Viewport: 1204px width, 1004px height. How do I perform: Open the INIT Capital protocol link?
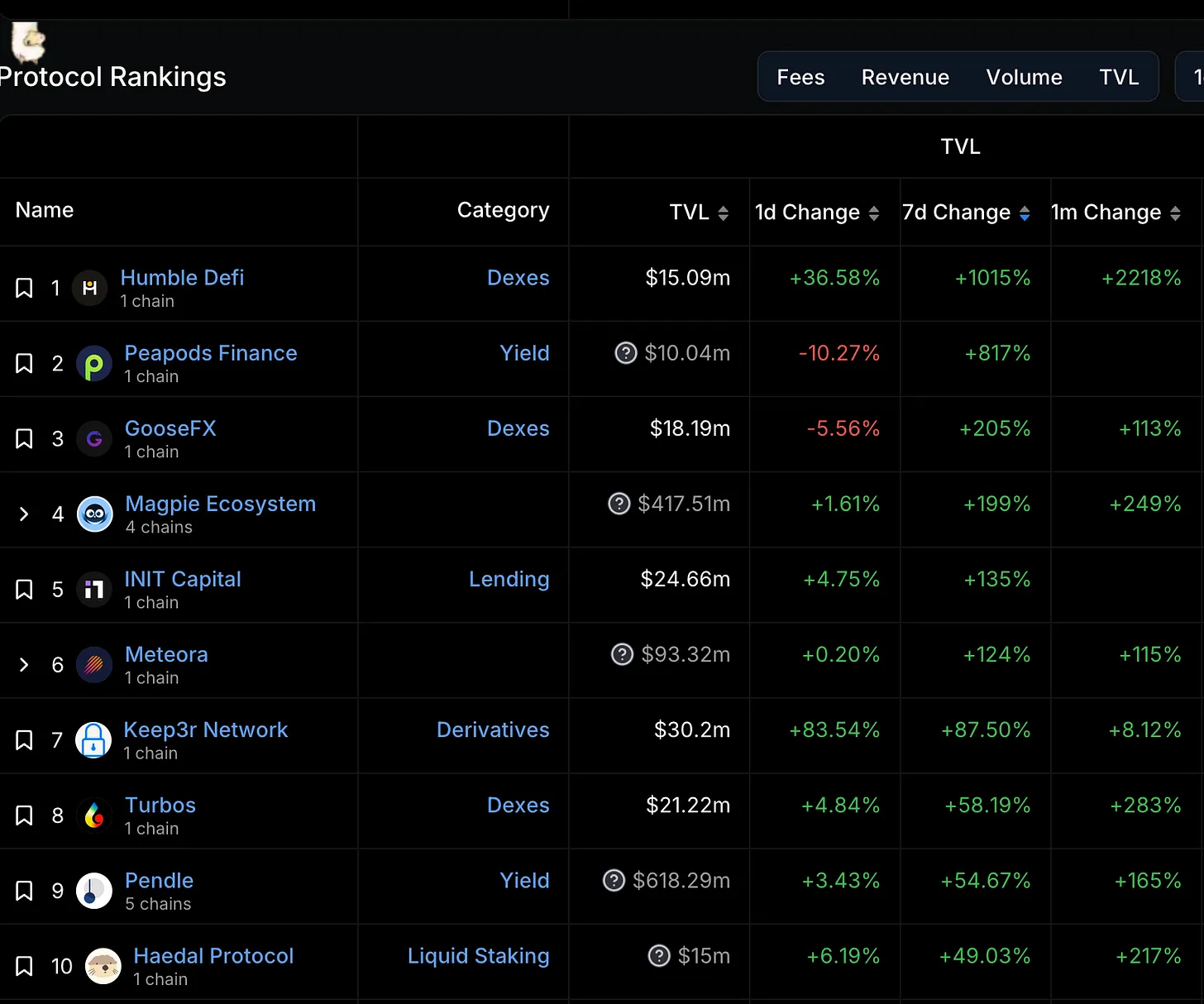click(x=183, y=579)
